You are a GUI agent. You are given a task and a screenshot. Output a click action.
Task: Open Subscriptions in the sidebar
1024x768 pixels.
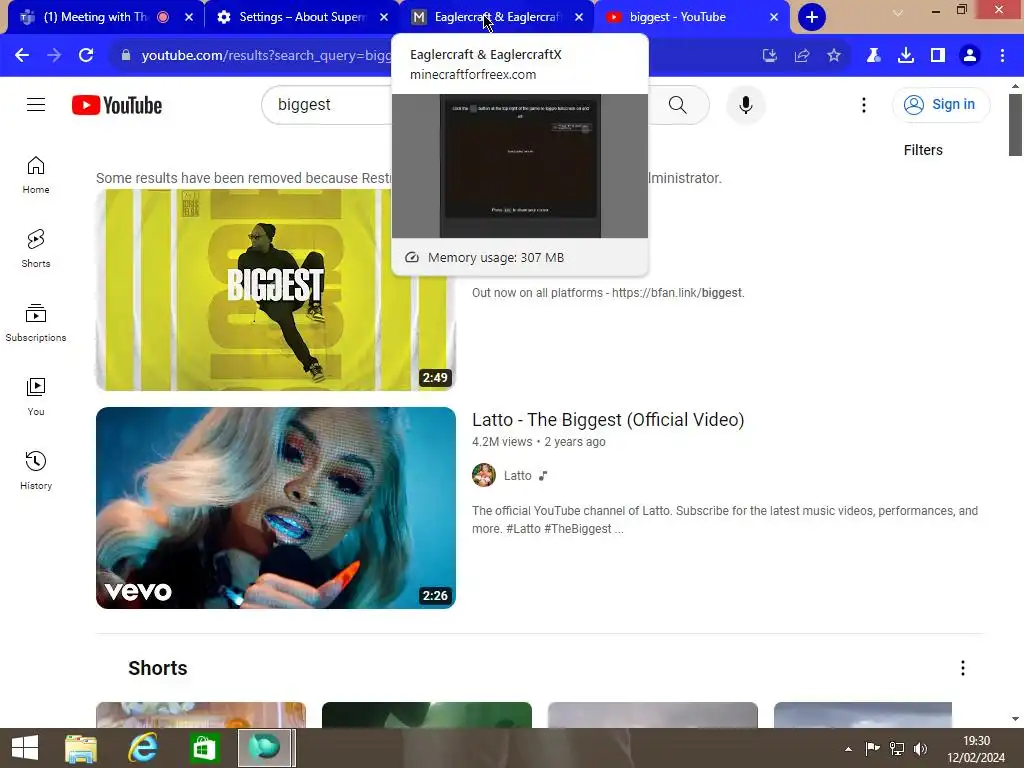click(x=36, y=323)
